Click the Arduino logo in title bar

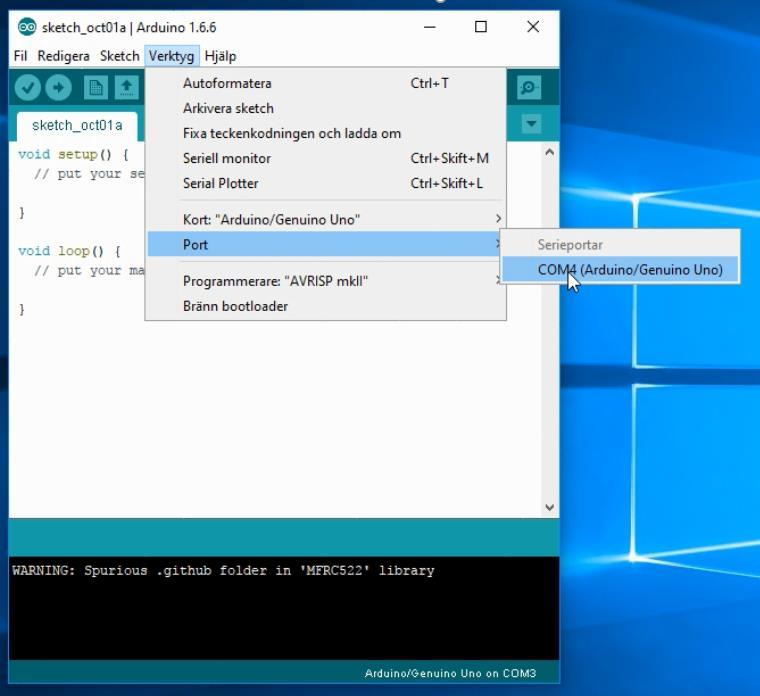click(27, 27)
